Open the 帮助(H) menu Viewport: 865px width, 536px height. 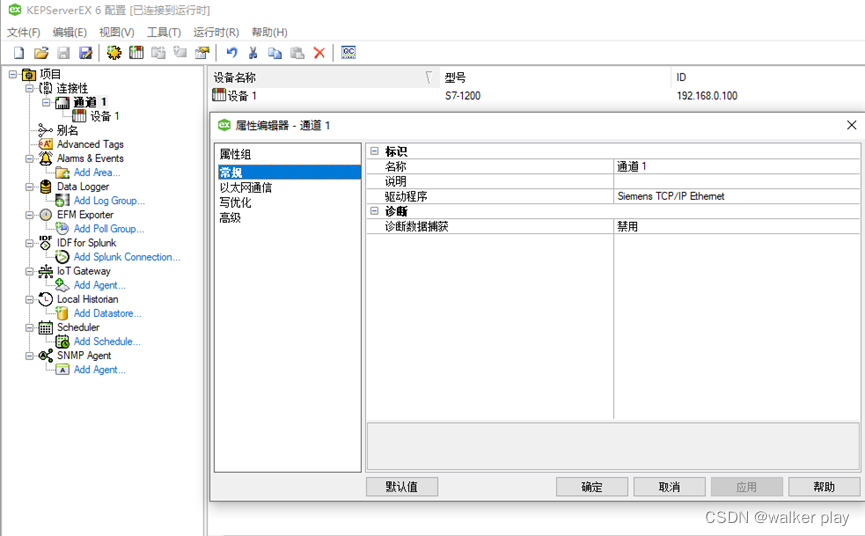point(269,33)
